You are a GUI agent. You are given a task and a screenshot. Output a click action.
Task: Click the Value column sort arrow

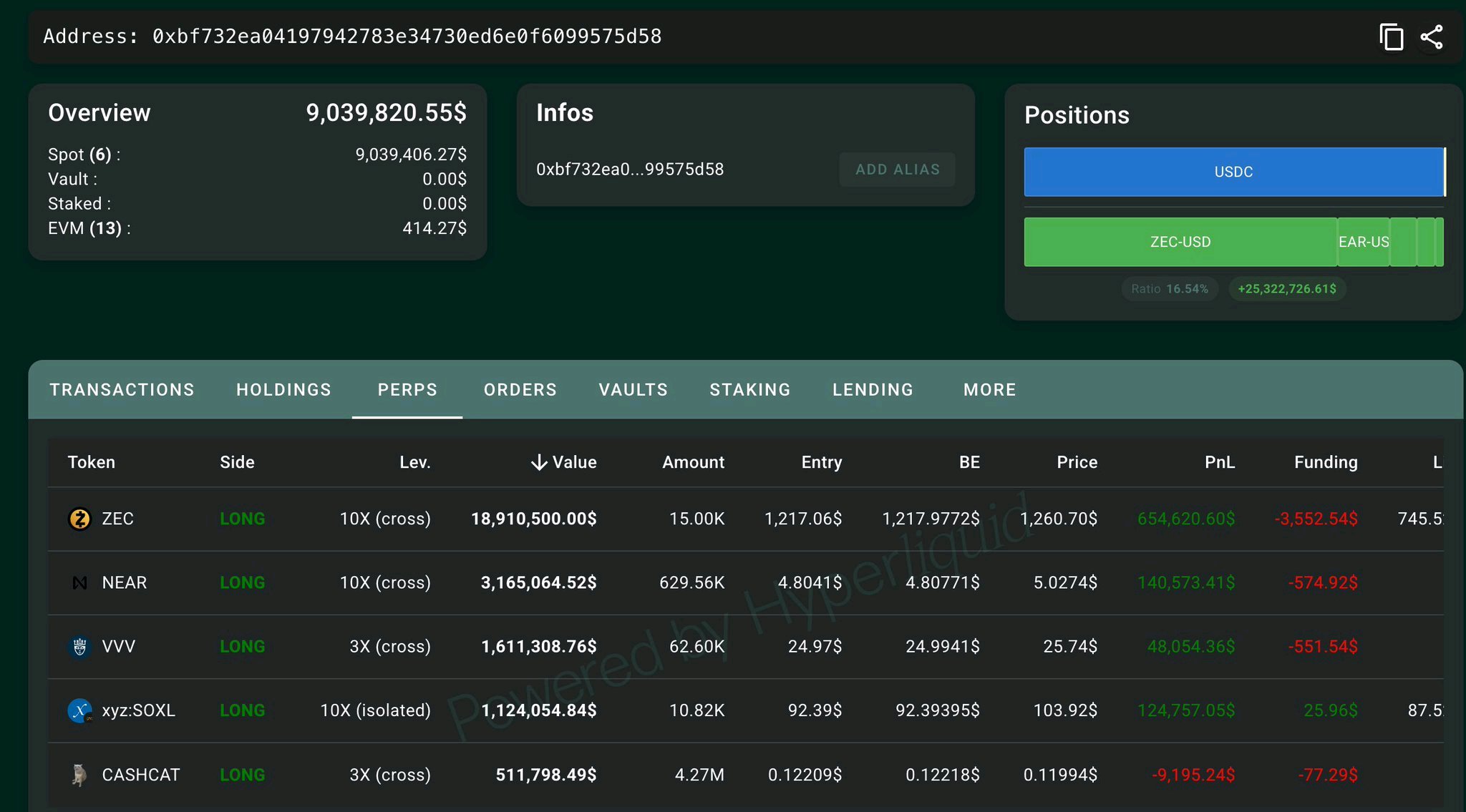(x=539, y=463)
